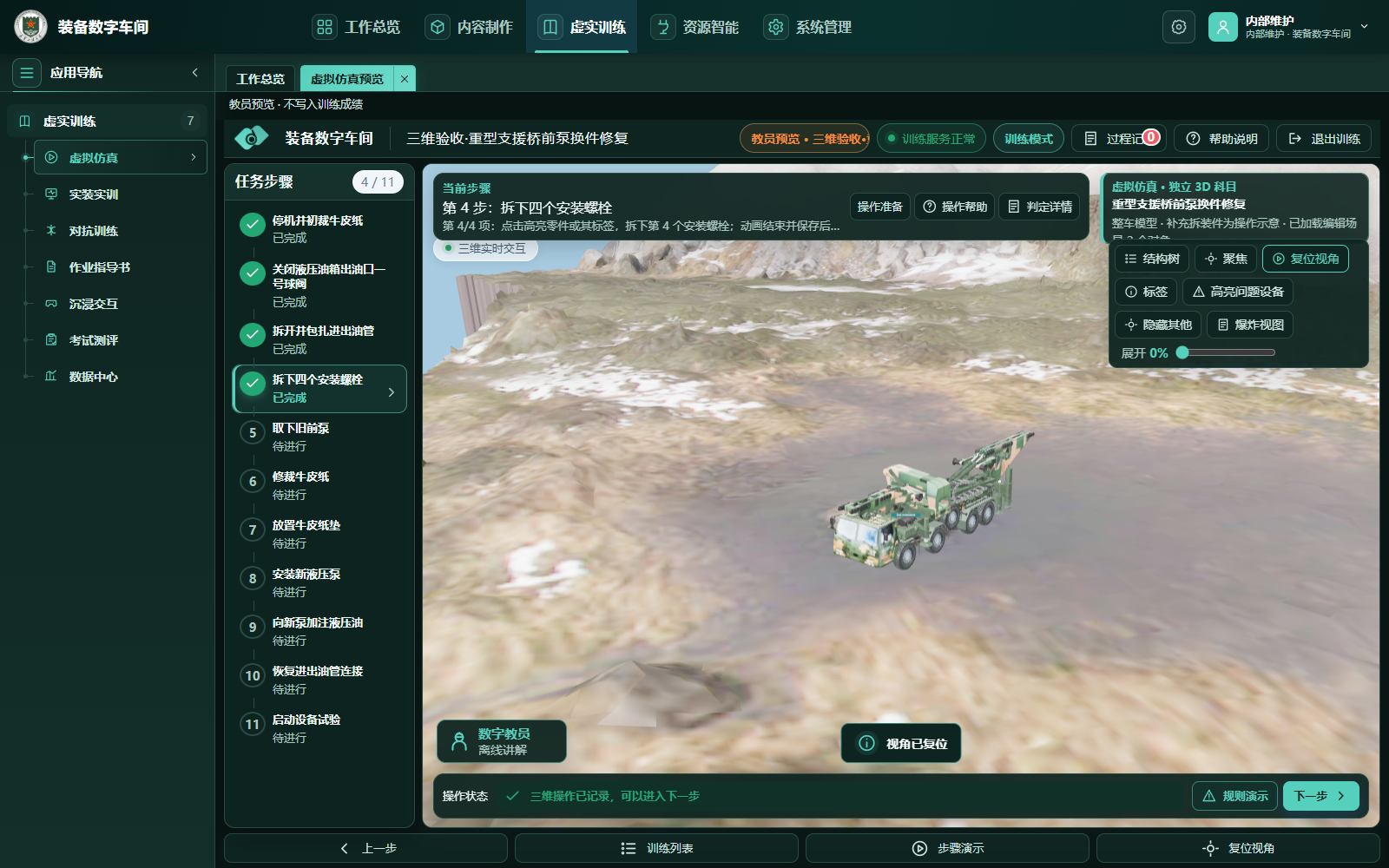1389x868 pixels.
Task: Switch to the 工作总览 tab
Action: click(x=260, y=78)
